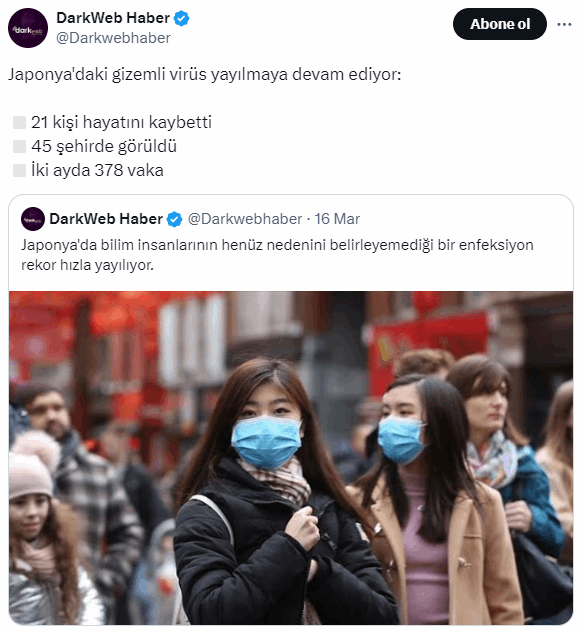
Task: Click the verified badge in the quoted tweet
Action: point(174,219)
